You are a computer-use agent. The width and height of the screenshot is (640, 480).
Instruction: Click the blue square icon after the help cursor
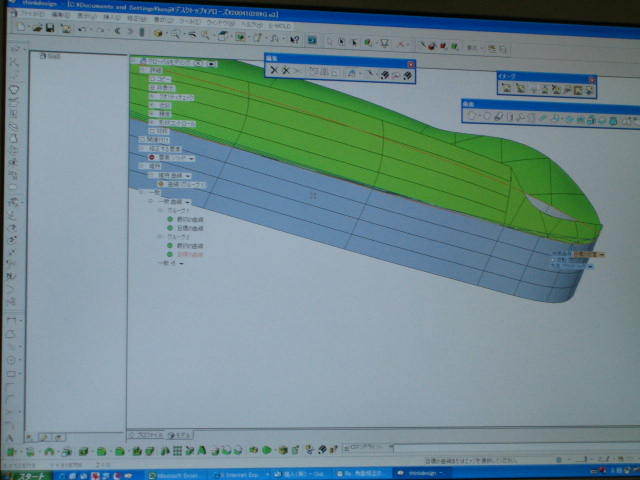point(312,40)
